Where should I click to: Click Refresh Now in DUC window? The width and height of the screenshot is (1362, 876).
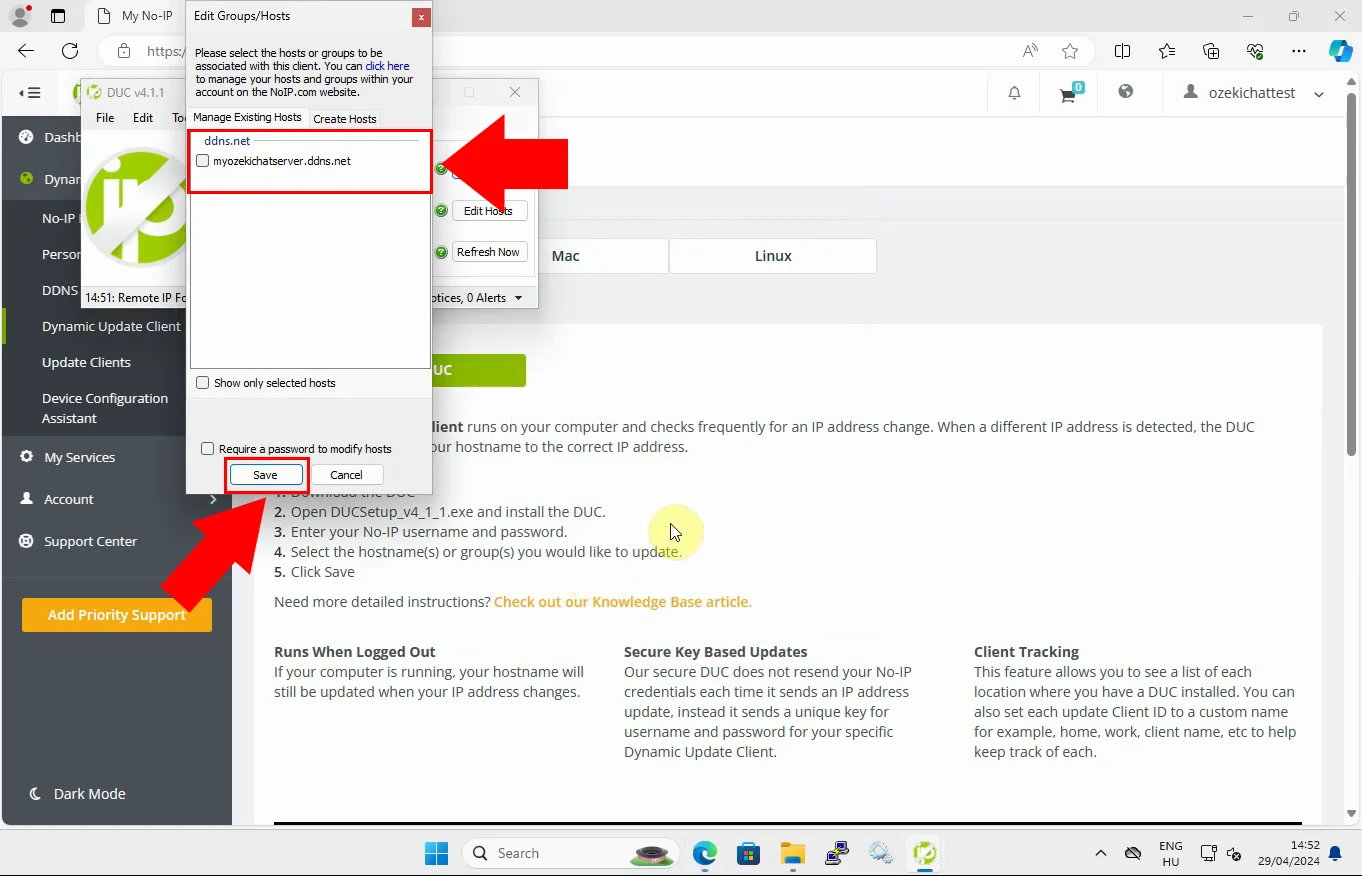[489, 252]
